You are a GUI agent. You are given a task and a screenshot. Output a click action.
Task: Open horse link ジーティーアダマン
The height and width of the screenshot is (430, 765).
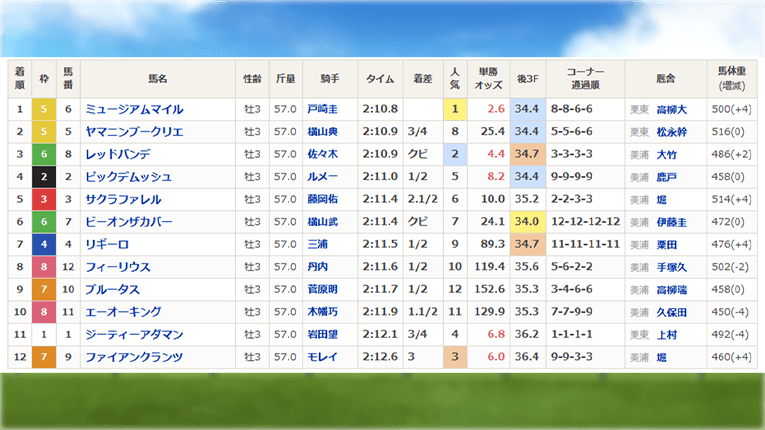point(134,334)
